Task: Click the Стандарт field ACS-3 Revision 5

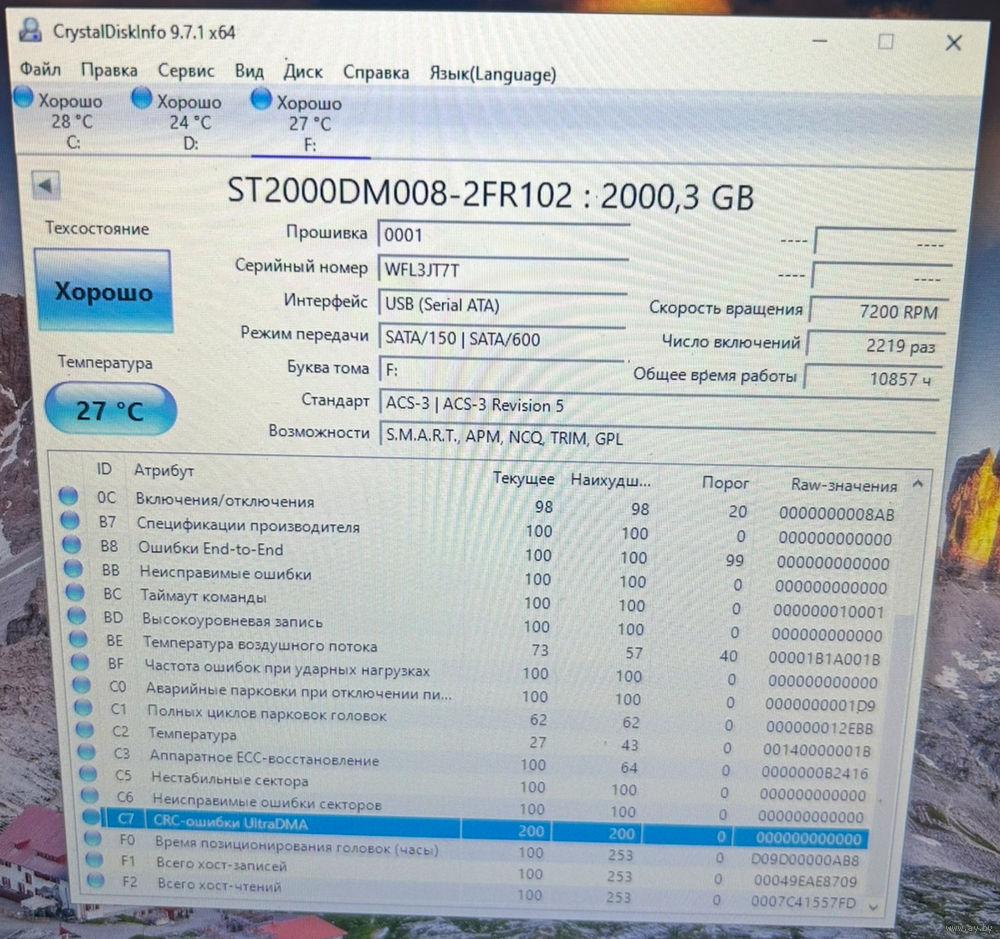Action: [659, 404]
